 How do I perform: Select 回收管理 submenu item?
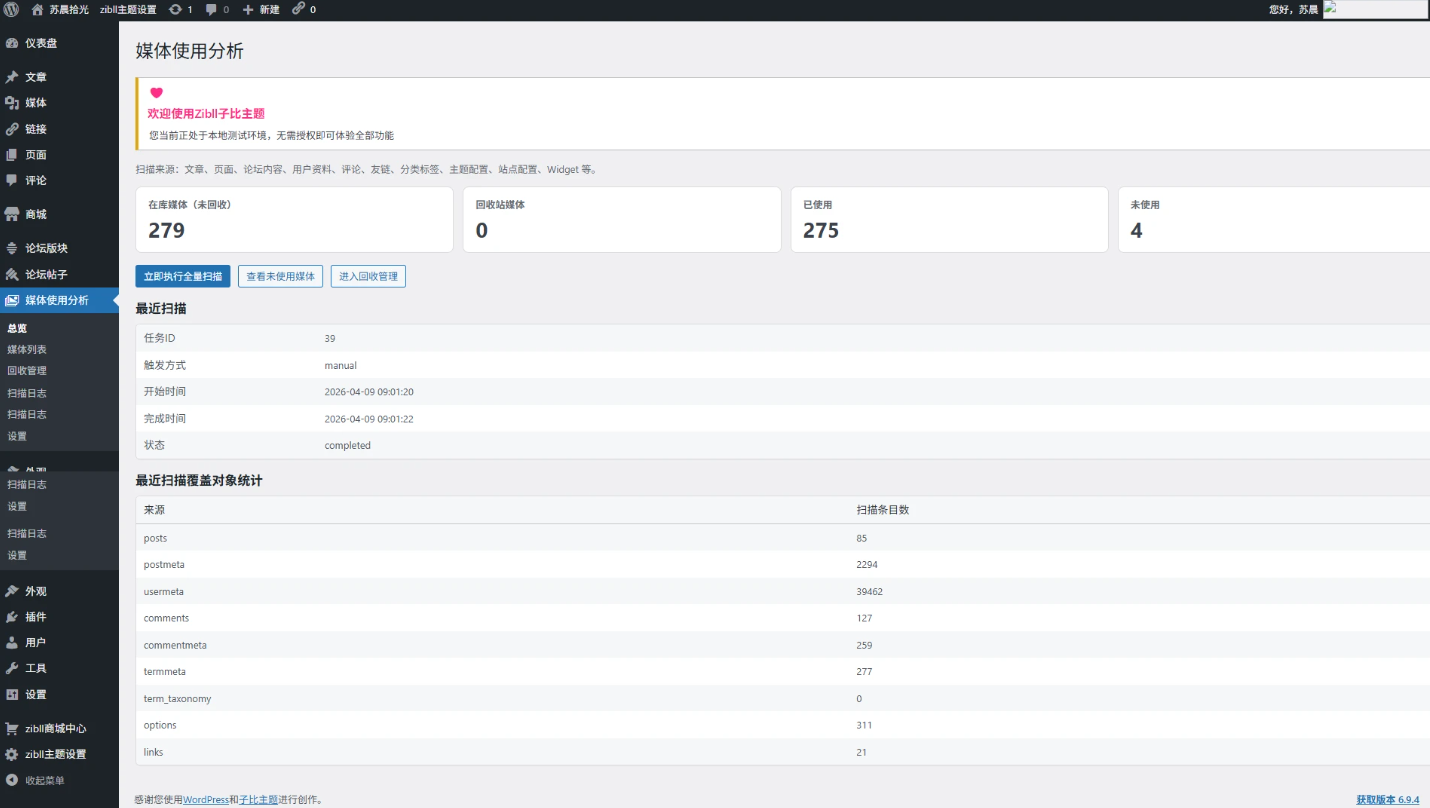[27, 371]
